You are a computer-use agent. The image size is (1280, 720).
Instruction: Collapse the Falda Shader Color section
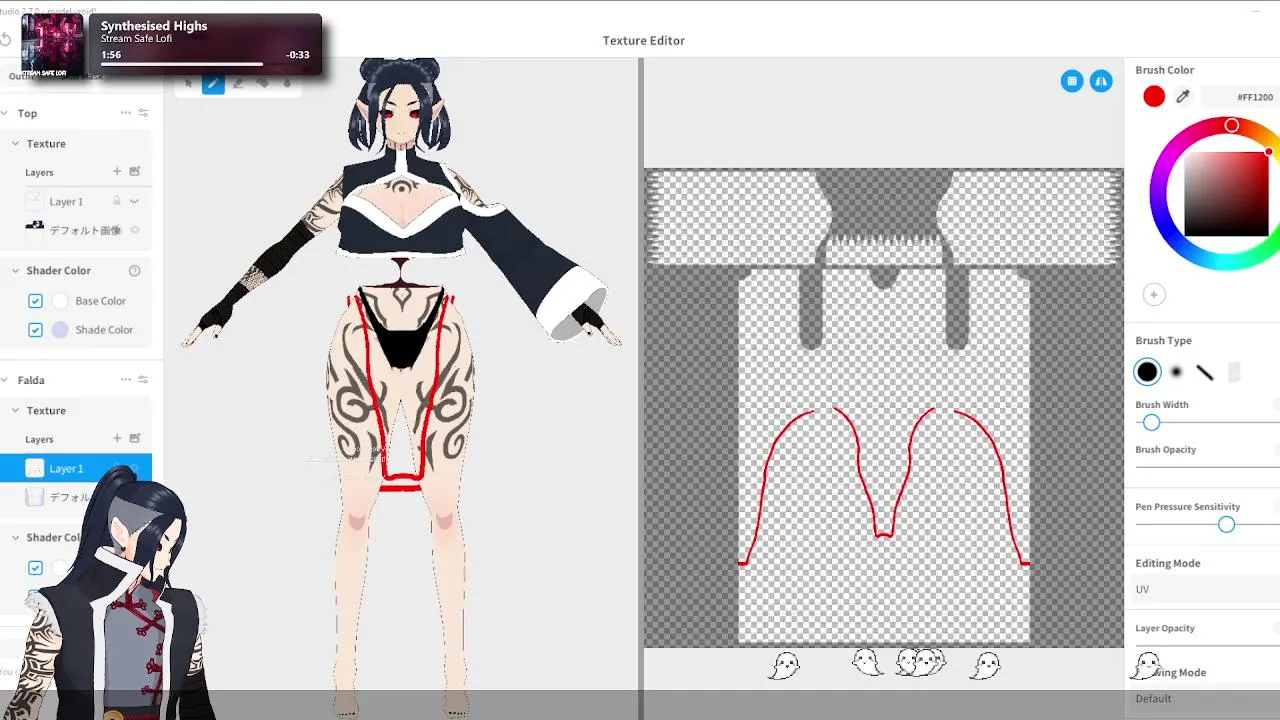coord(15,537)
